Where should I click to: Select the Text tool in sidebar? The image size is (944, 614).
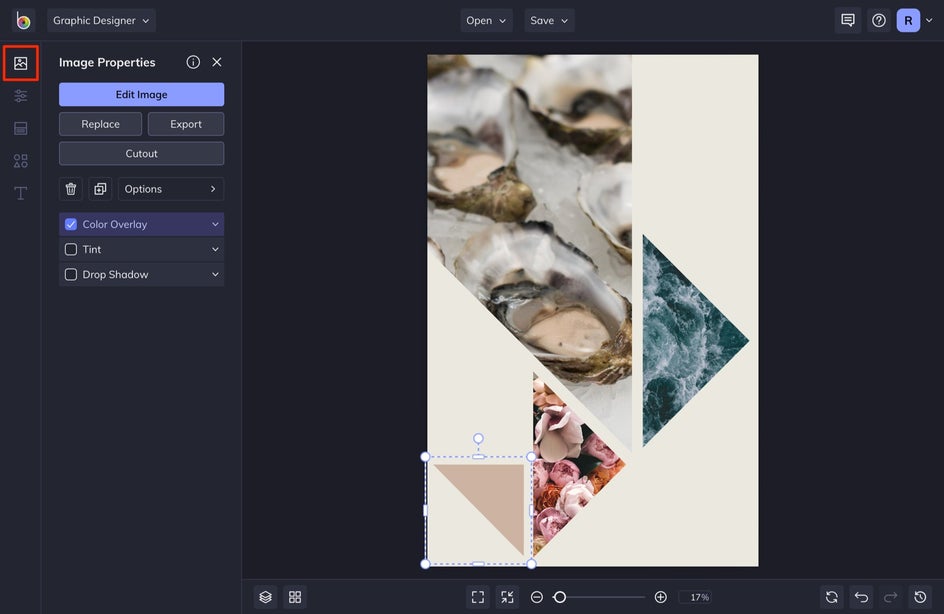tap(20, 193)
